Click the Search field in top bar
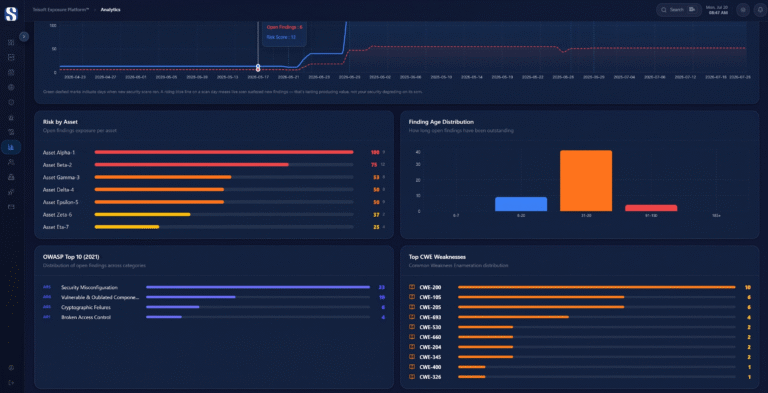 point(678,10)
